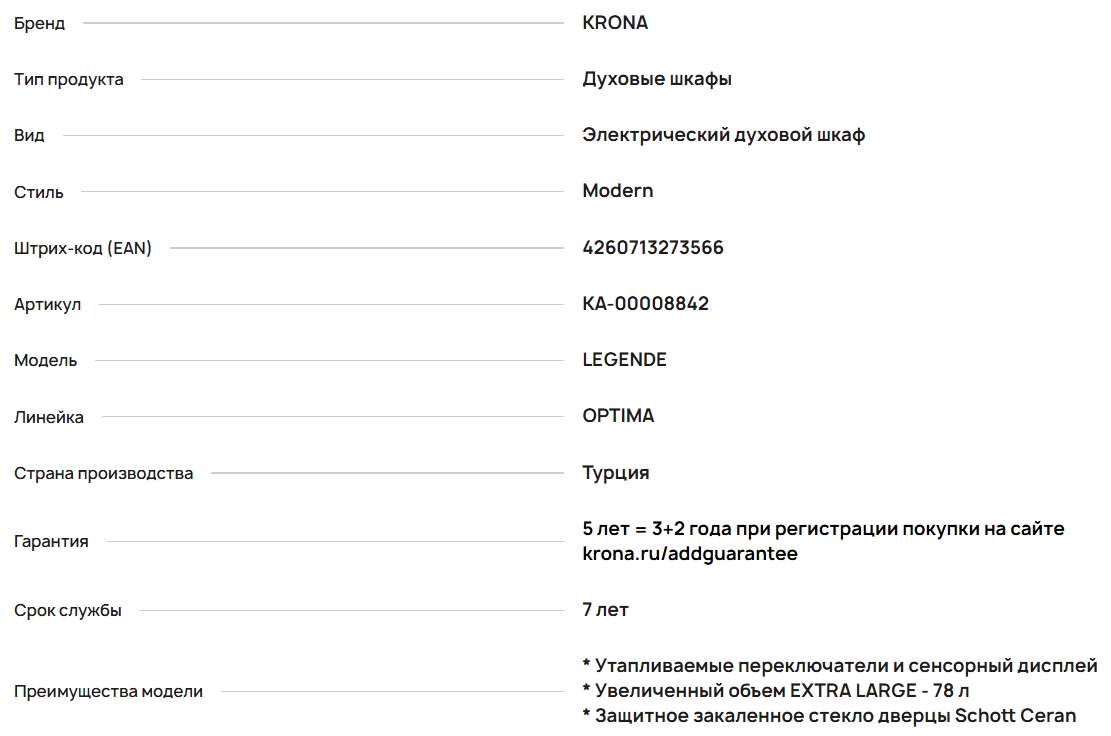Click the Страна производства label
This screenshot has height=736, width=1111.
click(x=103, y=473)
